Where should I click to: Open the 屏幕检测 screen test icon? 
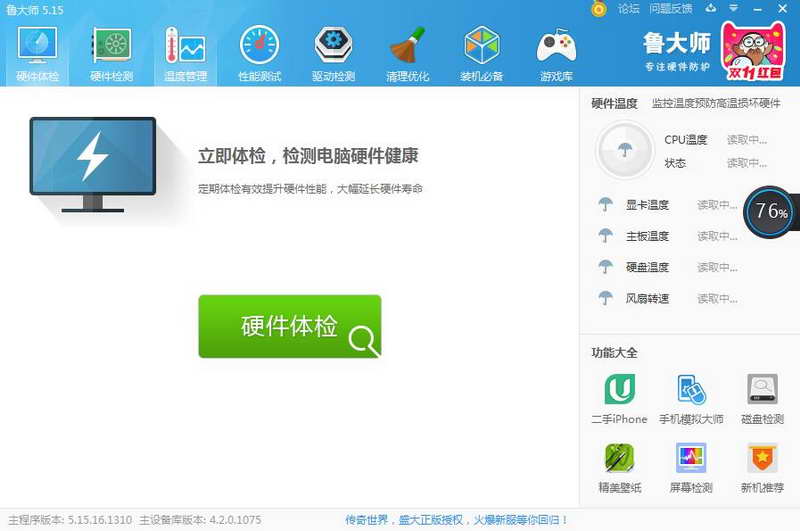pyautogui.click(x=691, y=458)
